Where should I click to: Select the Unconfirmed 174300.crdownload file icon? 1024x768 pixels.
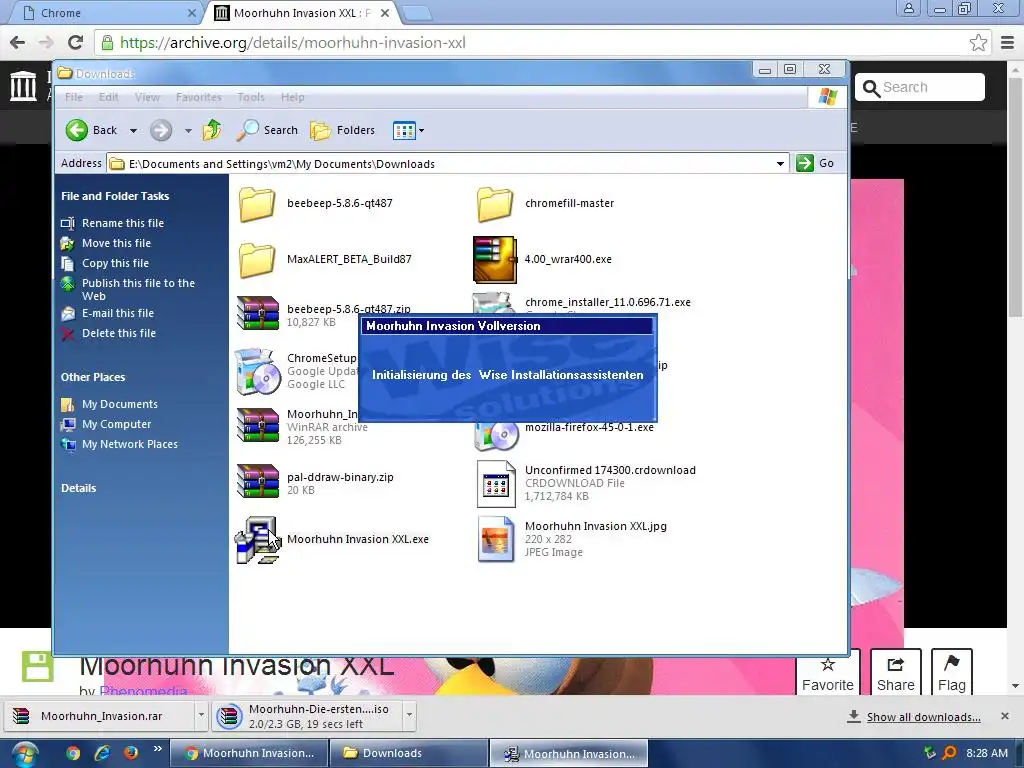pos(496,484)
